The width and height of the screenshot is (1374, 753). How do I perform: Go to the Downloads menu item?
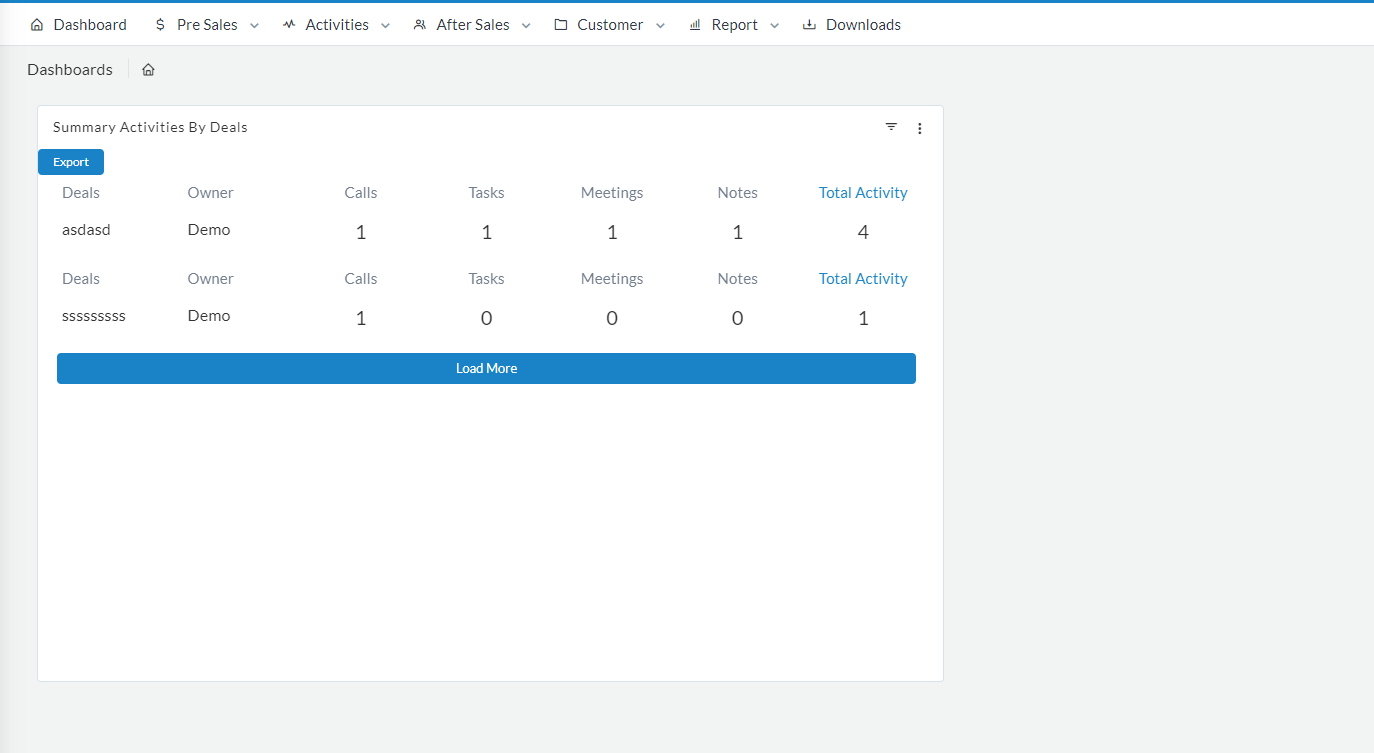pyautogui.click(x=863, y=25)
